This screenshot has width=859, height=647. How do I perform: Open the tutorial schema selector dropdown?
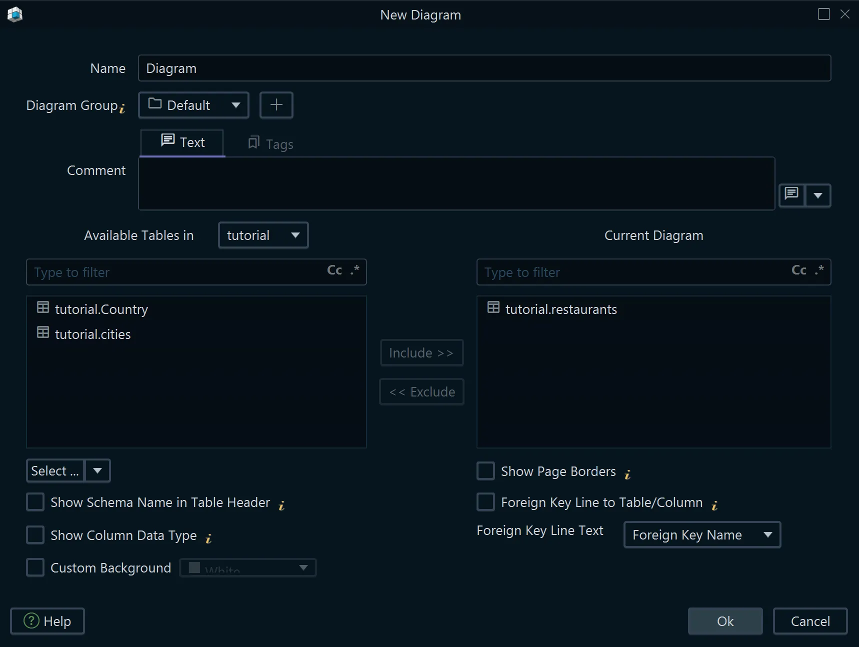[x=262, y=235]
